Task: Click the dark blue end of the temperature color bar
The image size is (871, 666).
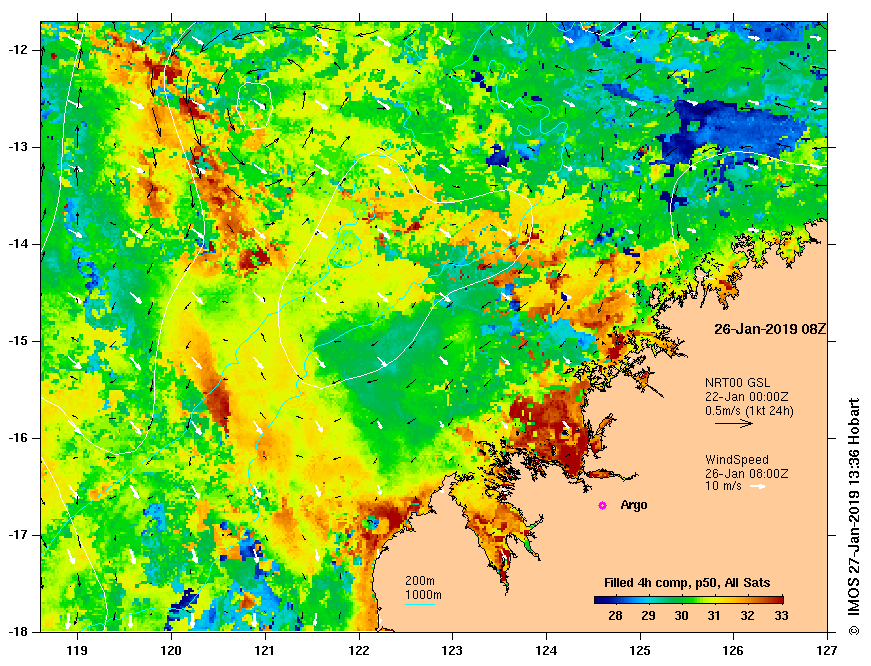Action: 599,600
